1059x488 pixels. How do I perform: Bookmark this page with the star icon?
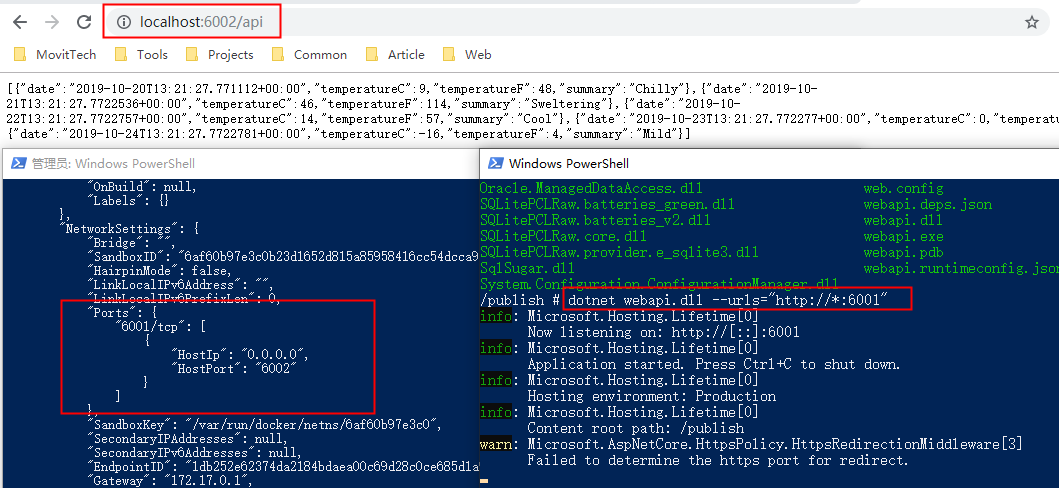pos(1031,22)
